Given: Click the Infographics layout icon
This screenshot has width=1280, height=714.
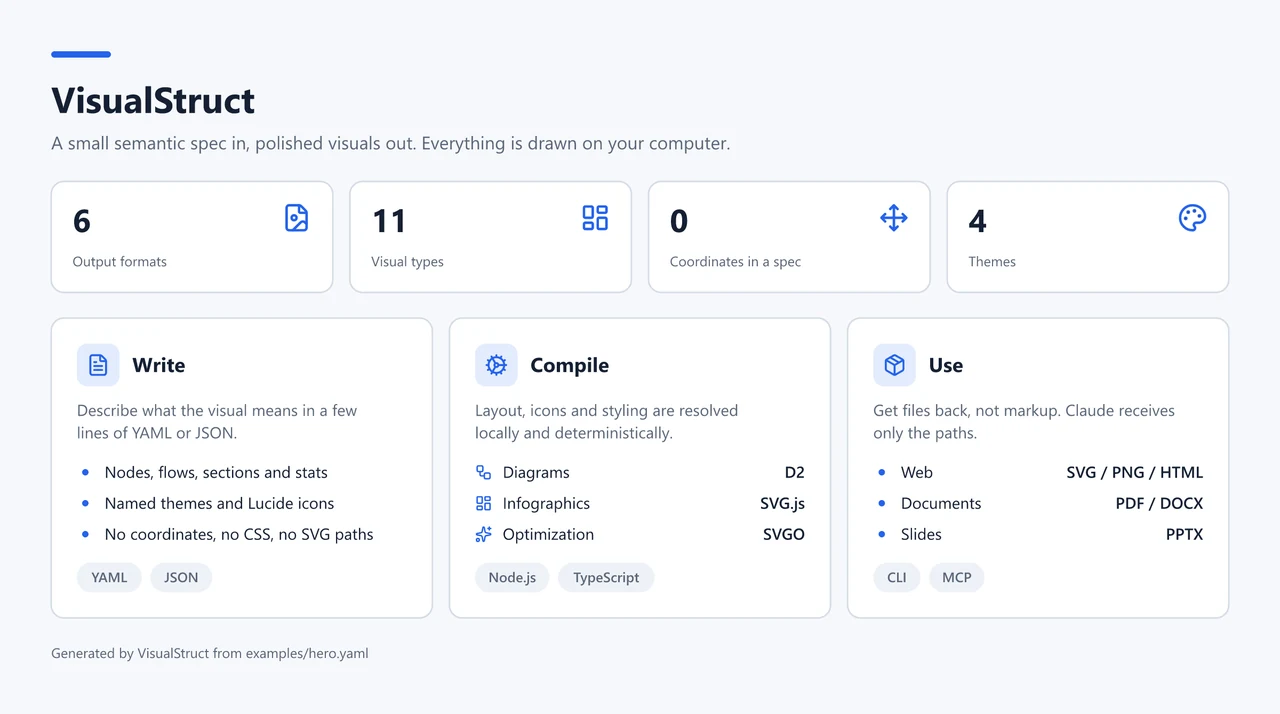Looking at the screenshot, I should click(x=484, y=504).
